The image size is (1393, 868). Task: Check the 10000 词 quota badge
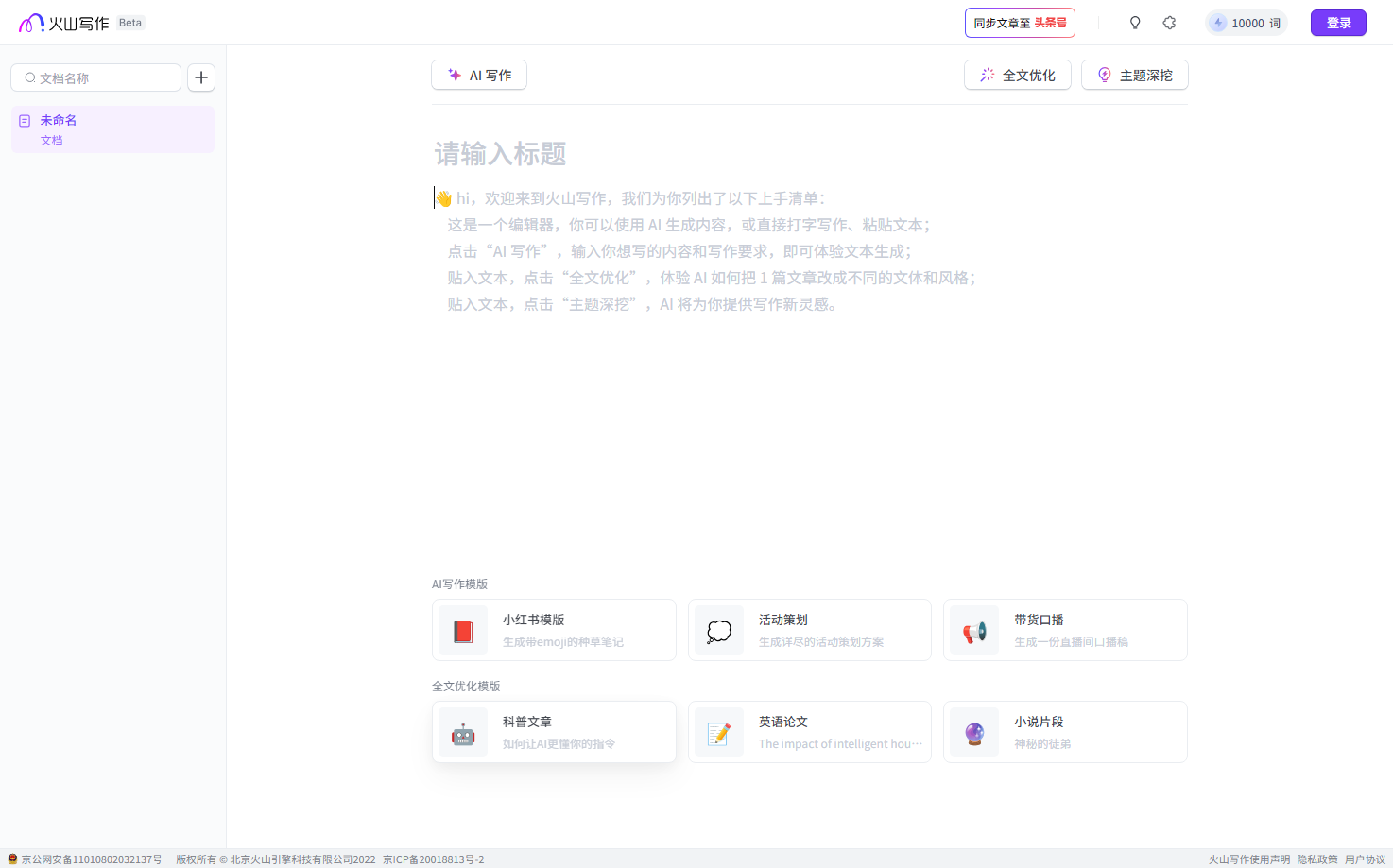coord(1247,23)
